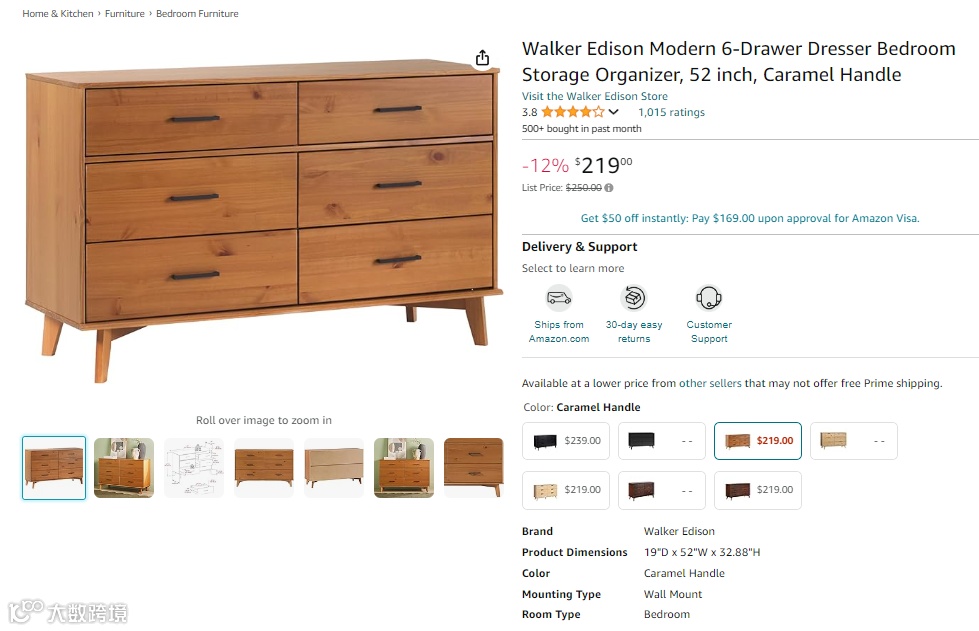Click the list price info icon
This screenshot has height=631, width=979.
[x=609, y=187]
